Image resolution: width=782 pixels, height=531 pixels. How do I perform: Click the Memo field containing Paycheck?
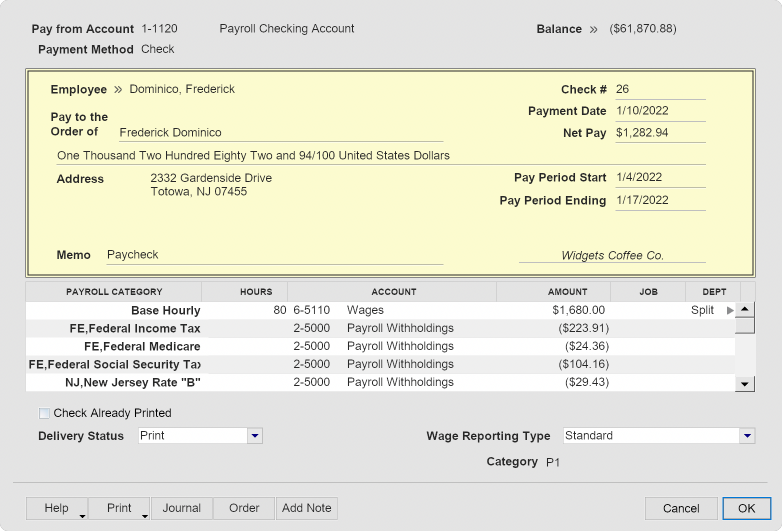point(273,255)
